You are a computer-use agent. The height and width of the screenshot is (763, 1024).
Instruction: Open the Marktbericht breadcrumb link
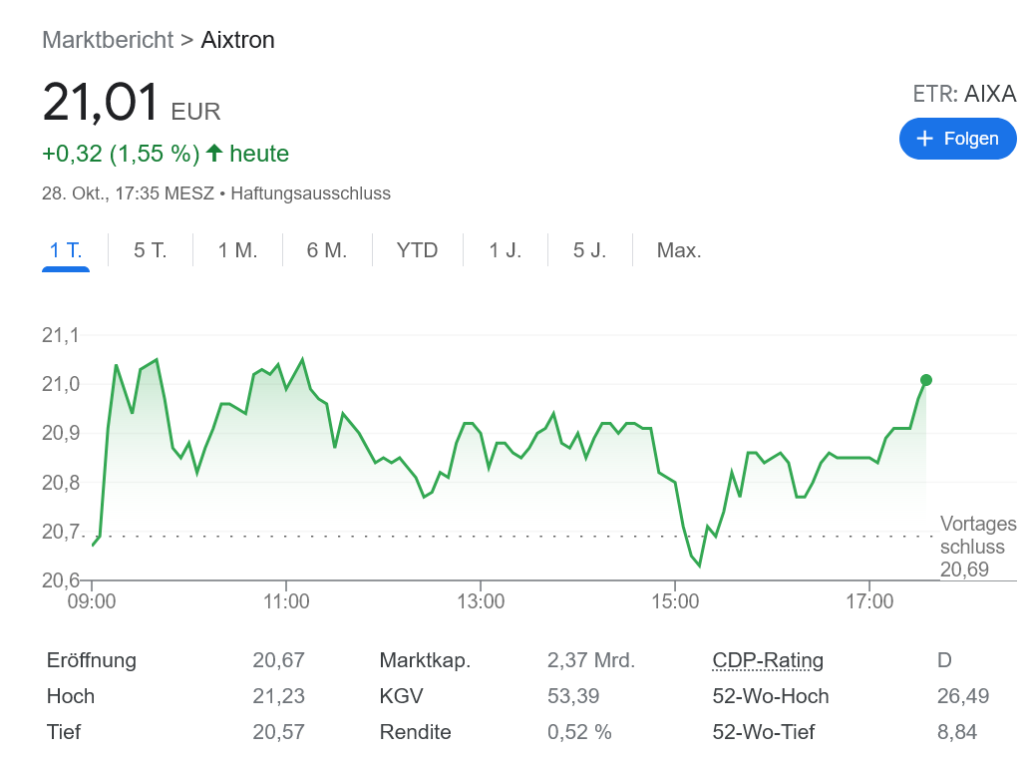pyautogui.click(x=107, y=40)
